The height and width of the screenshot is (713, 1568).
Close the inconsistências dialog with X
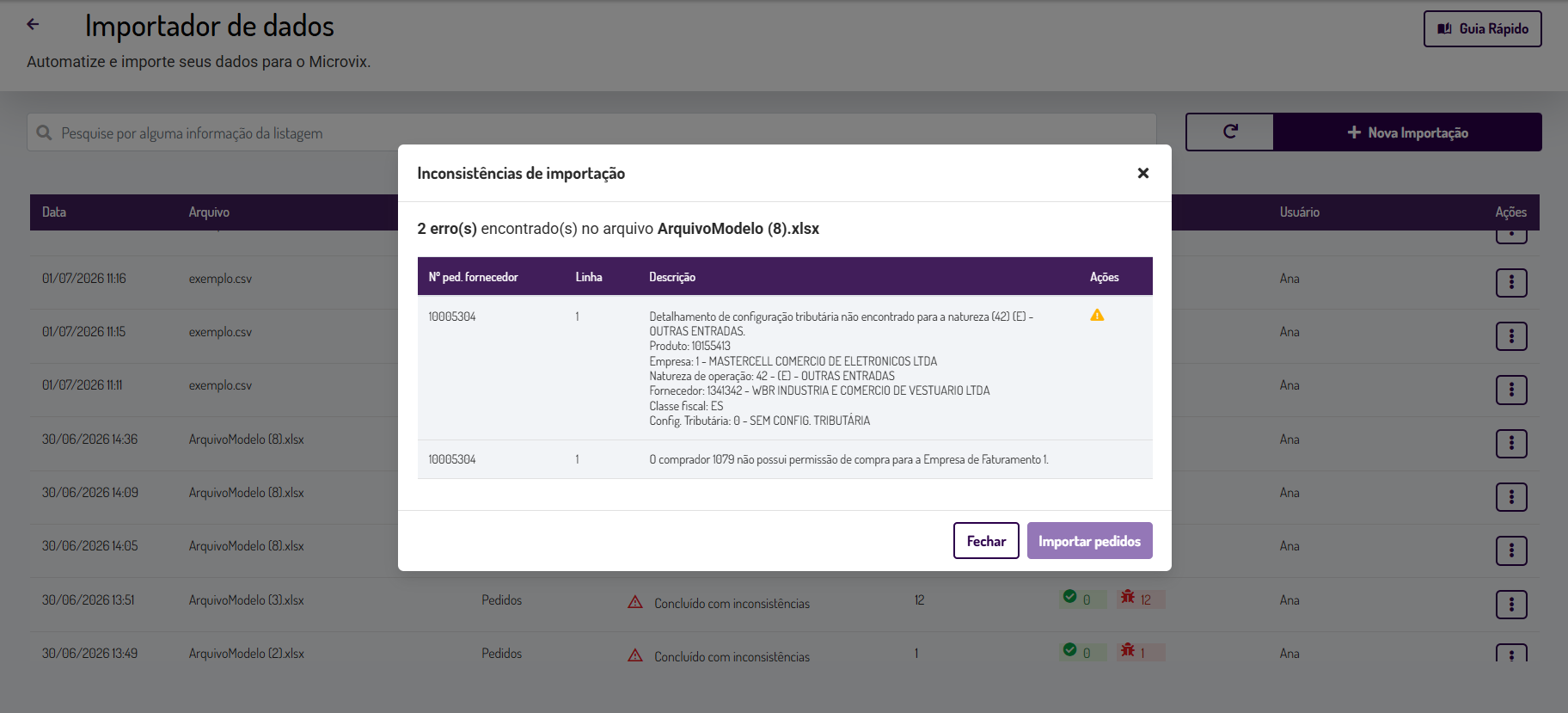1142,173
